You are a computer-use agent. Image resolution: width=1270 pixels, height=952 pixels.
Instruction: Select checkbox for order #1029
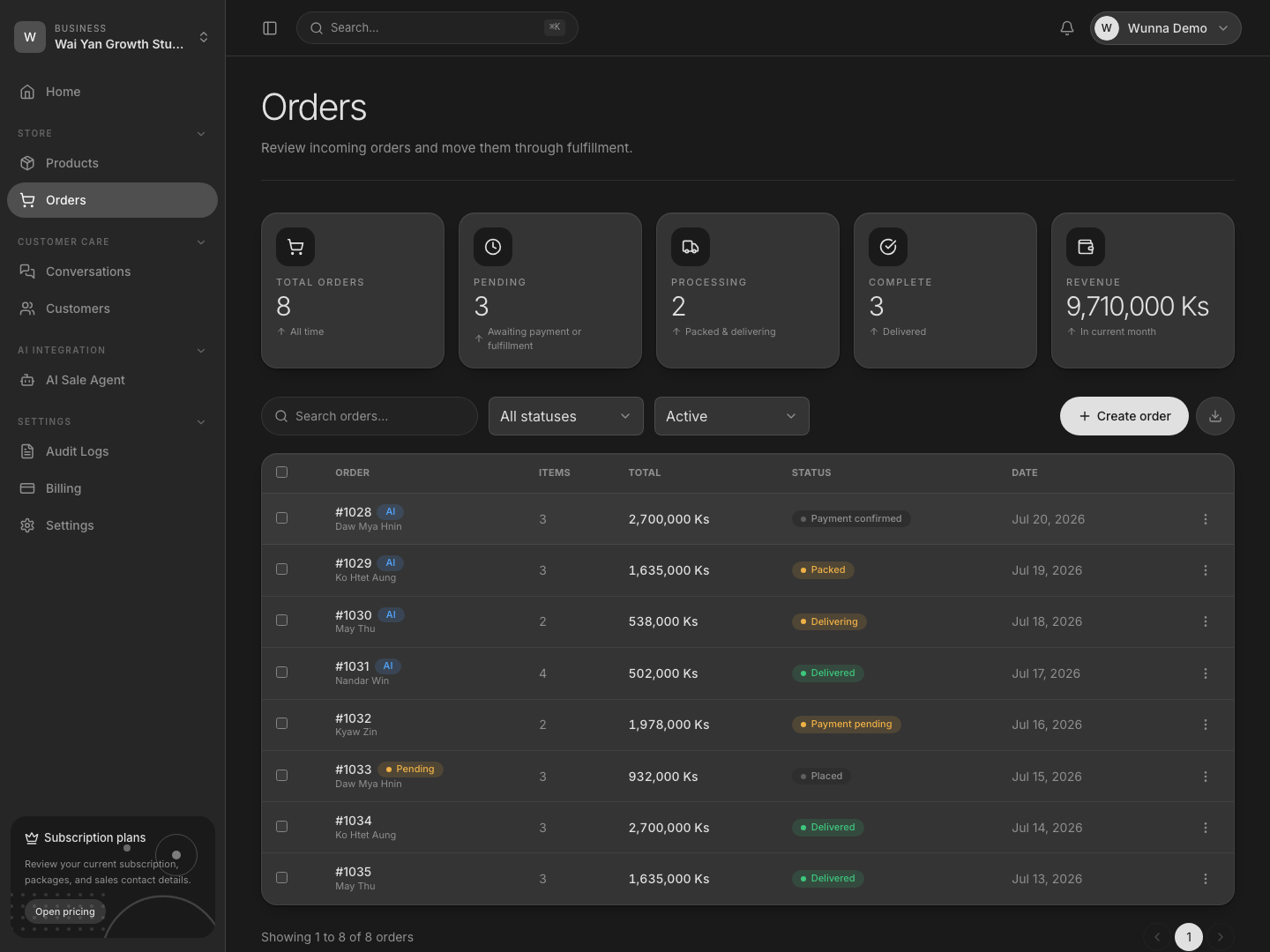pos(282,569)
